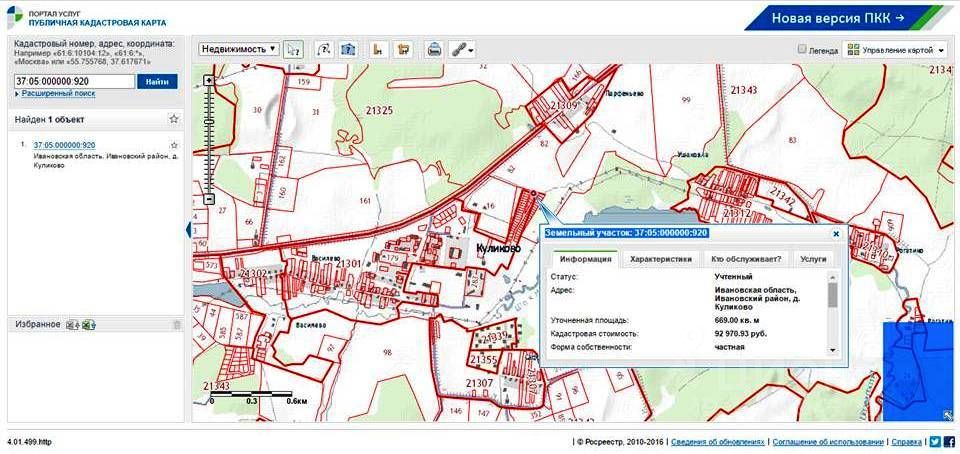This screenshot has width=960, height=454.
Task: Open the distance measurement tool
Action: [x=324, y=50]
